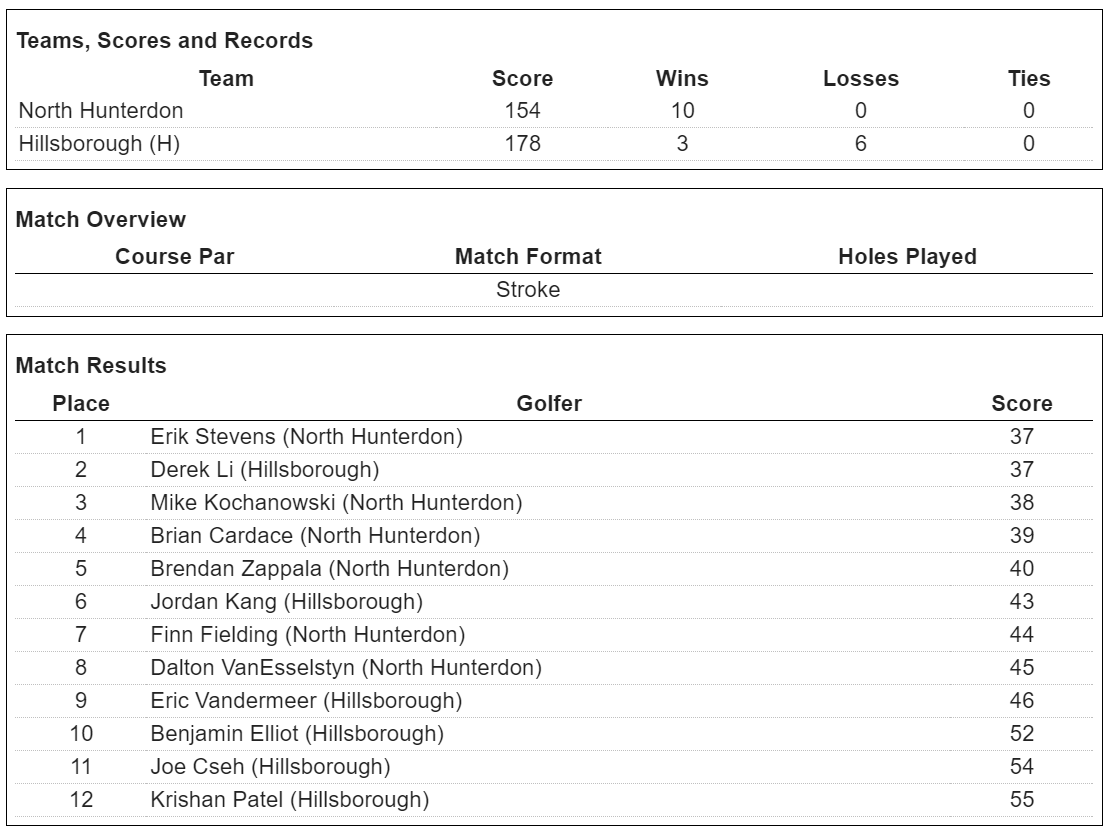This screenshot has height=834, width=1111.
Task: Click the Place column header
Action: [x=81, y=403]
